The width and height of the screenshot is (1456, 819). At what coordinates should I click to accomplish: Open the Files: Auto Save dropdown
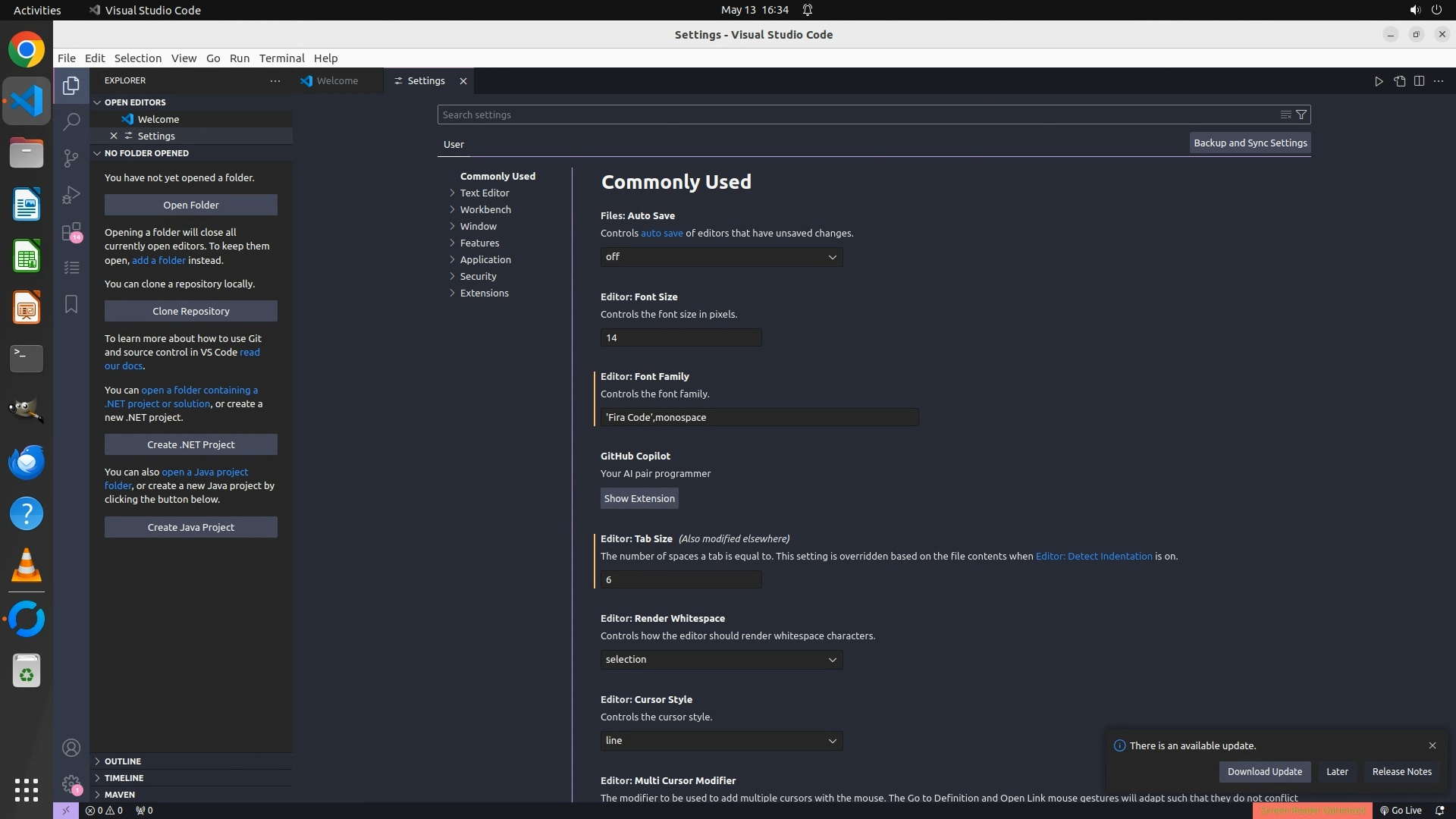[721, 257]
